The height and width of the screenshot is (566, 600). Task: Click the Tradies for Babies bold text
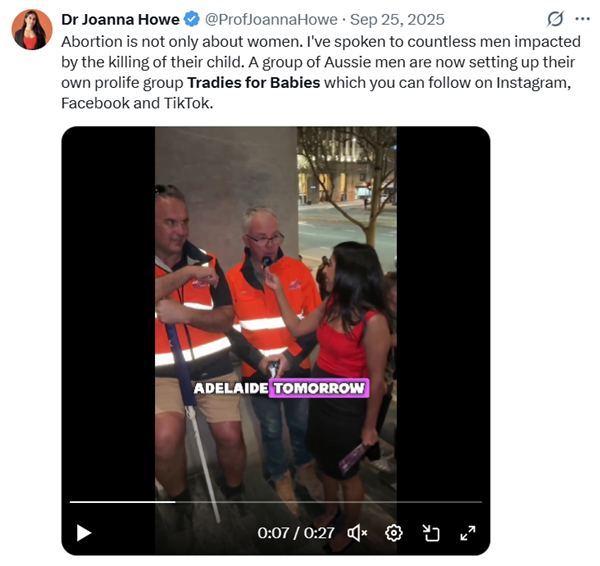253,83
